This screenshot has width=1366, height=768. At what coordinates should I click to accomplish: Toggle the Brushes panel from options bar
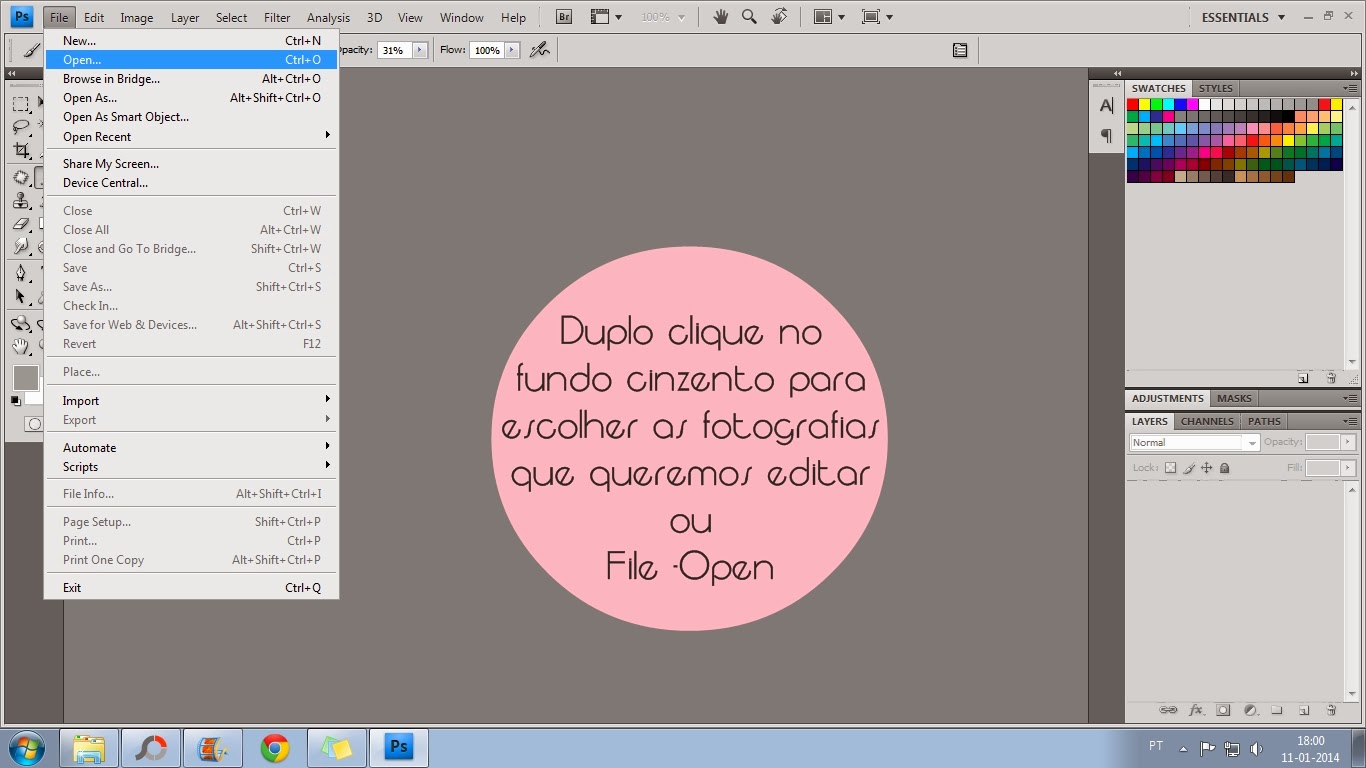pyautogui.click(x=960, y=50)
